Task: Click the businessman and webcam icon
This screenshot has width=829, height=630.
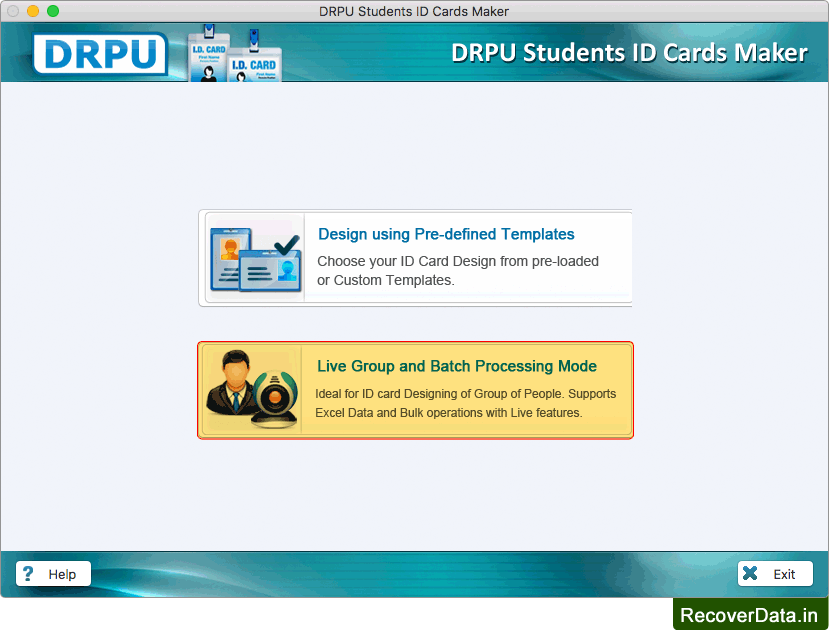Action: [x=252, y=389]
